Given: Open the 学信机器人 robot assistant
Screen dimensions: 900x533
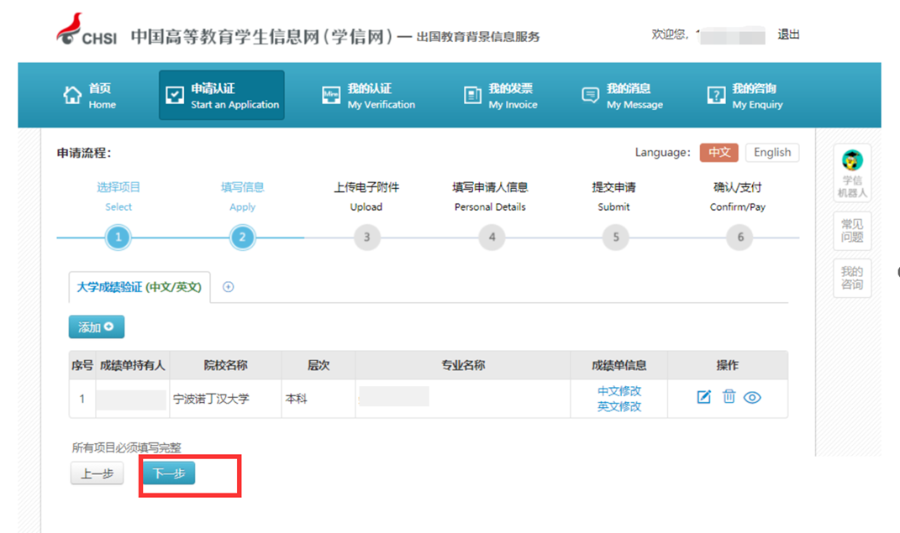Looking at the screenshot, I should point(852,173).
